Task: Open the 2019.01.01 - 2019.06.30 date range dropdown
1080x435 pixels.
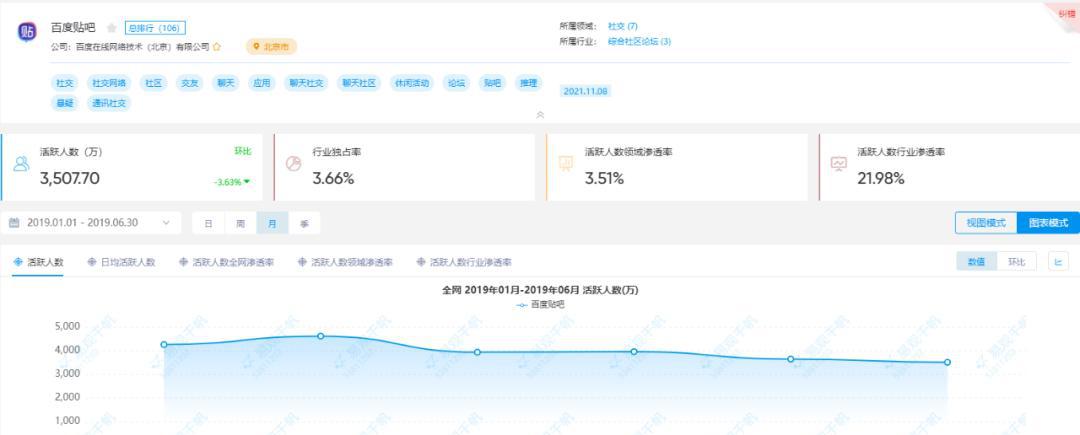Action: pos(90,223)
